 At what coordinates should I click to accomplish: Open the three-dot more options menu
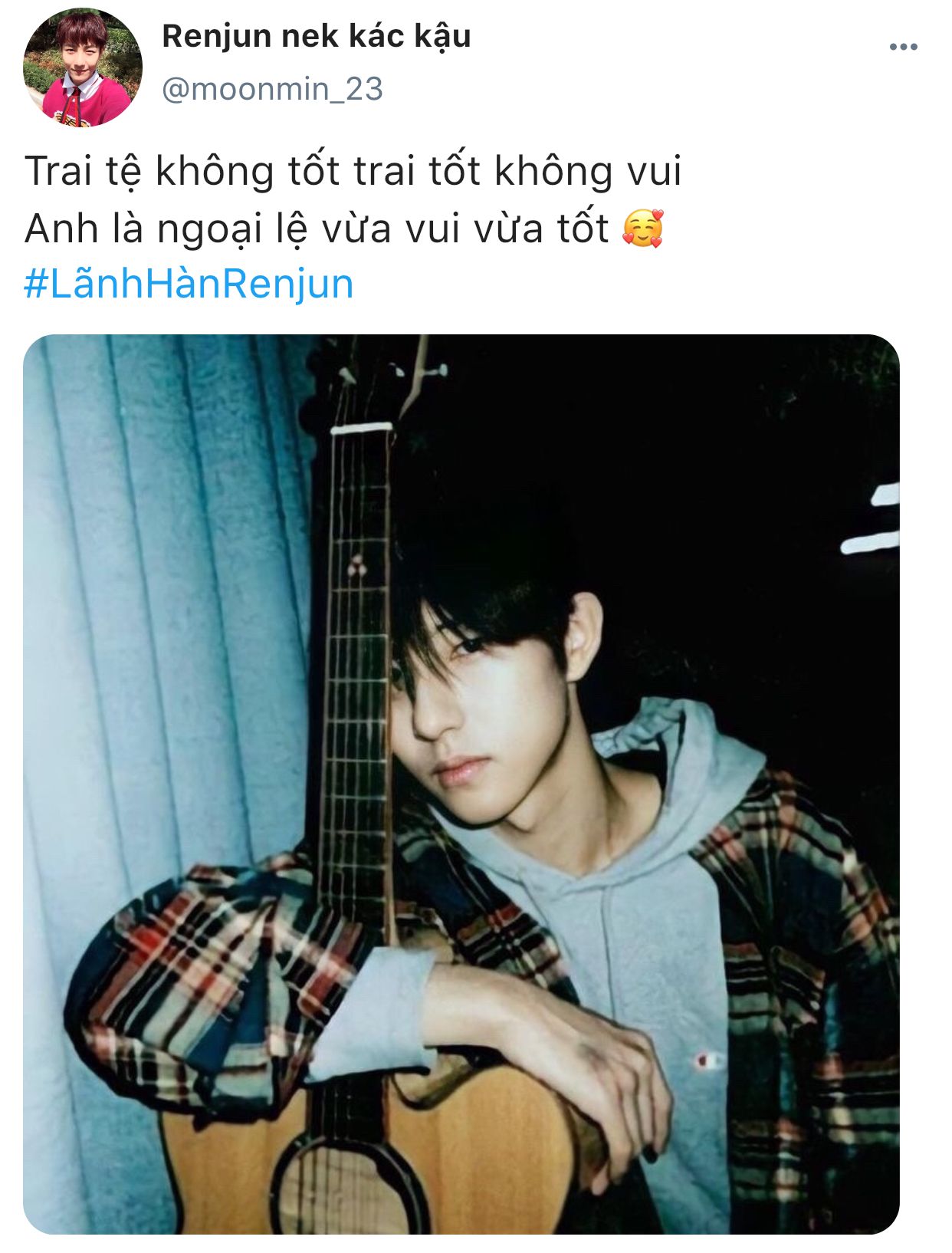[x=903, y=48]
